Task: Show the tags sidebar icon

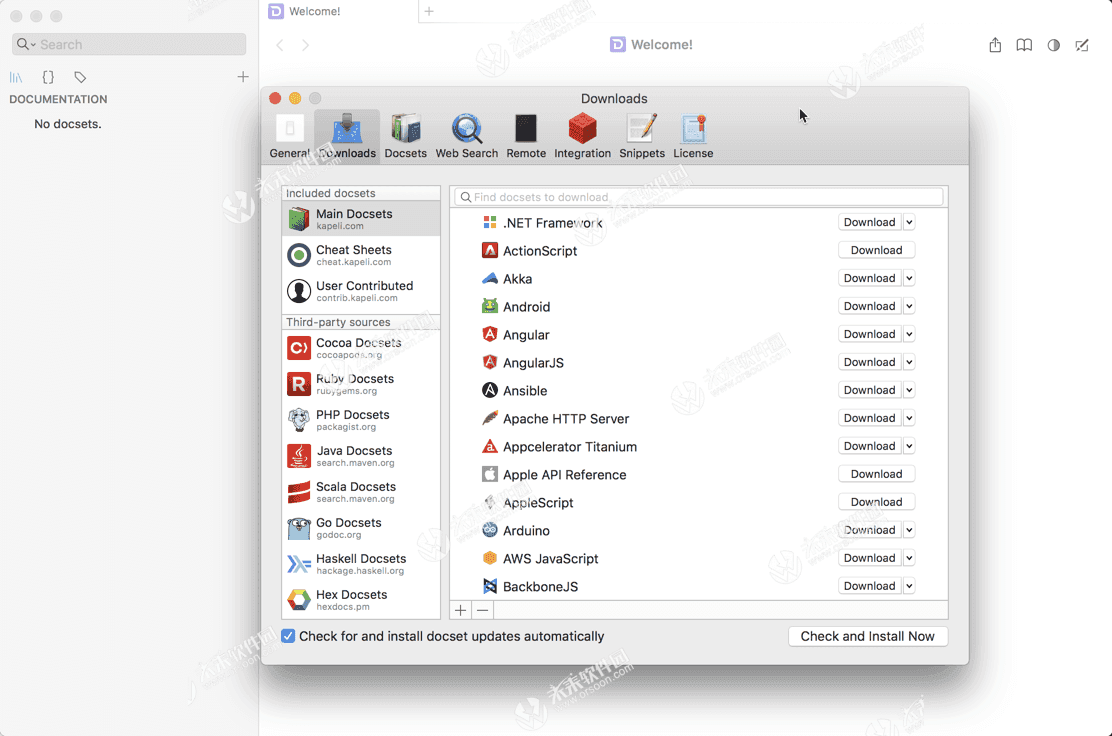Action: [x=80, y=77]
